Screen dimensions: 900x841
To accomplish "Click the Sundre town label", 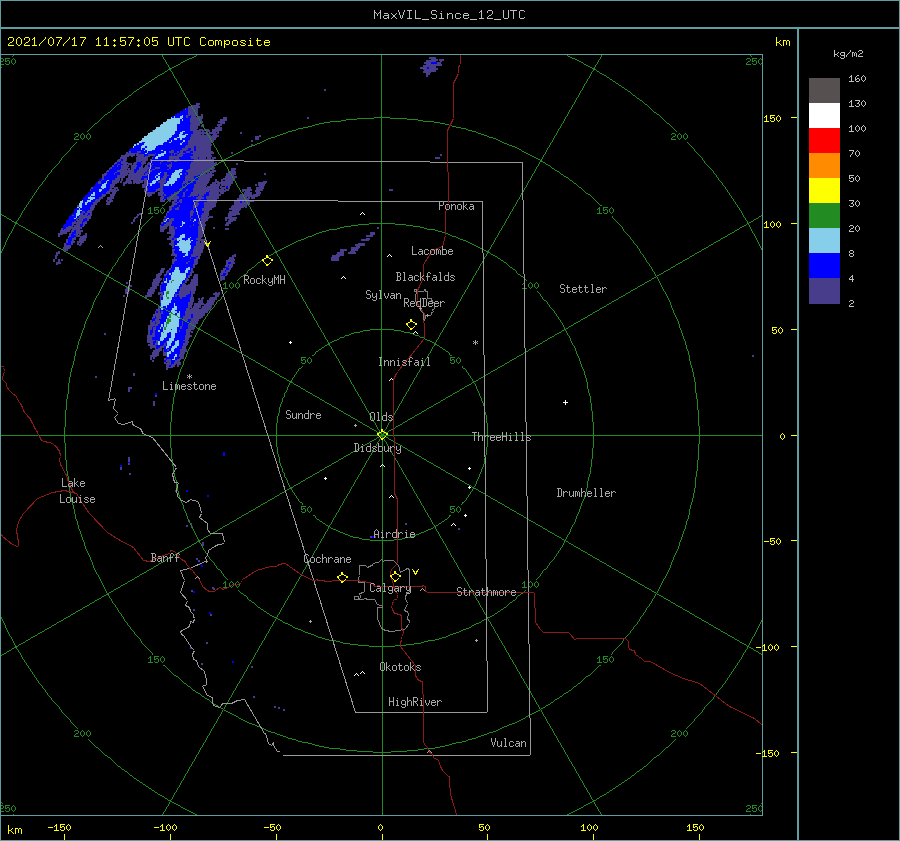I will click(x=303, y=414).
